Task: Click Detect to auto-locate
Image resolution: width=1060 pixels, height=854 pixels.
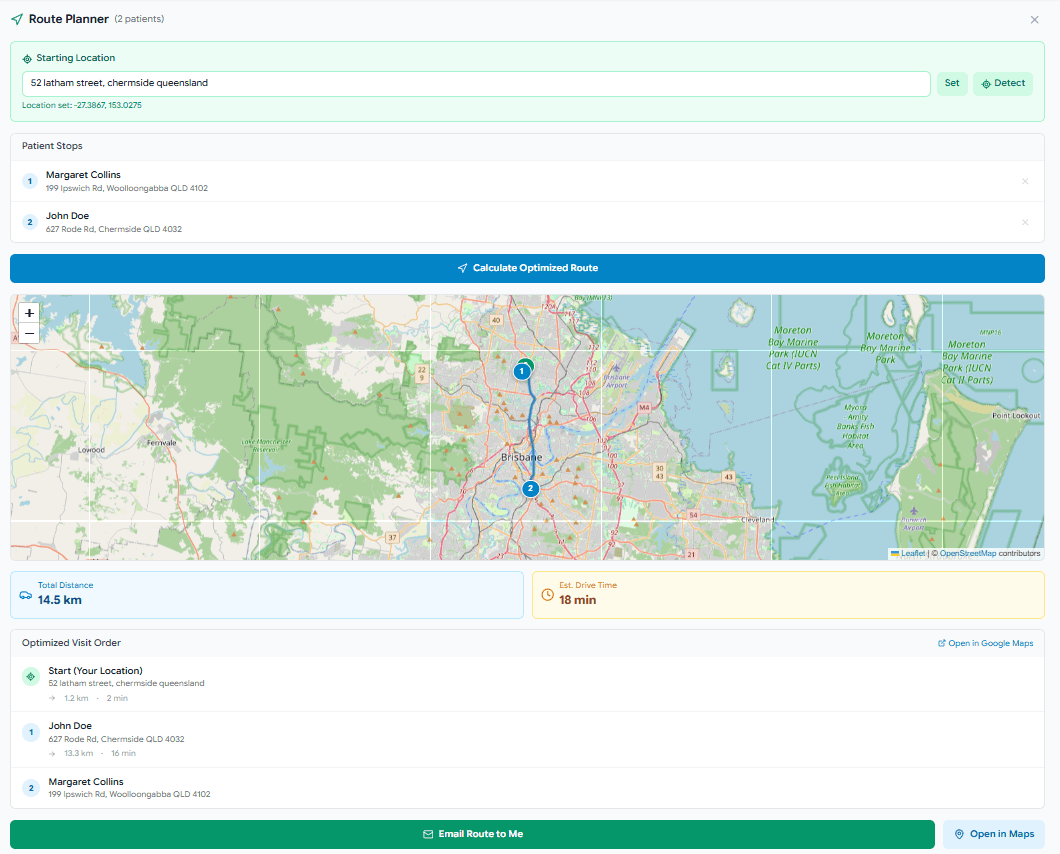Action: (x=1003, y=83)
